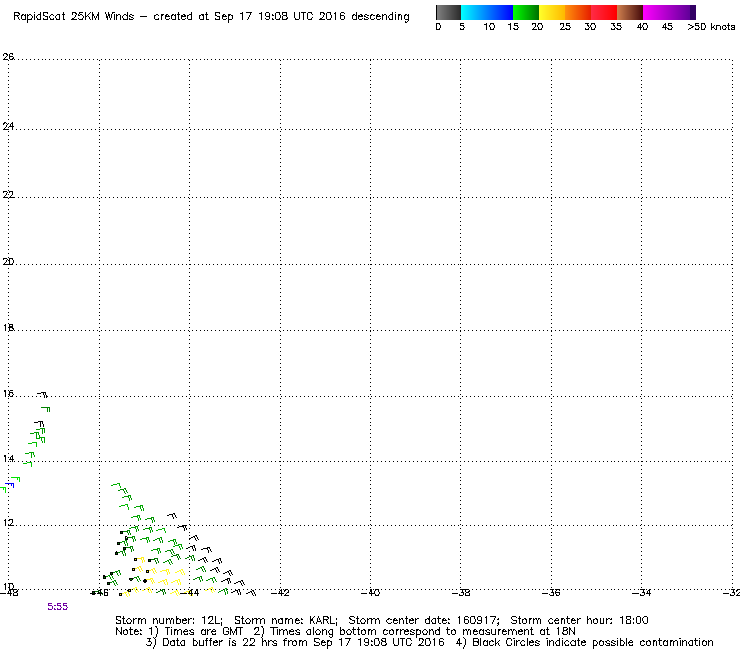Click the yellow 20-25 knots color segment

pyautogui.click(x=552, y=12)
